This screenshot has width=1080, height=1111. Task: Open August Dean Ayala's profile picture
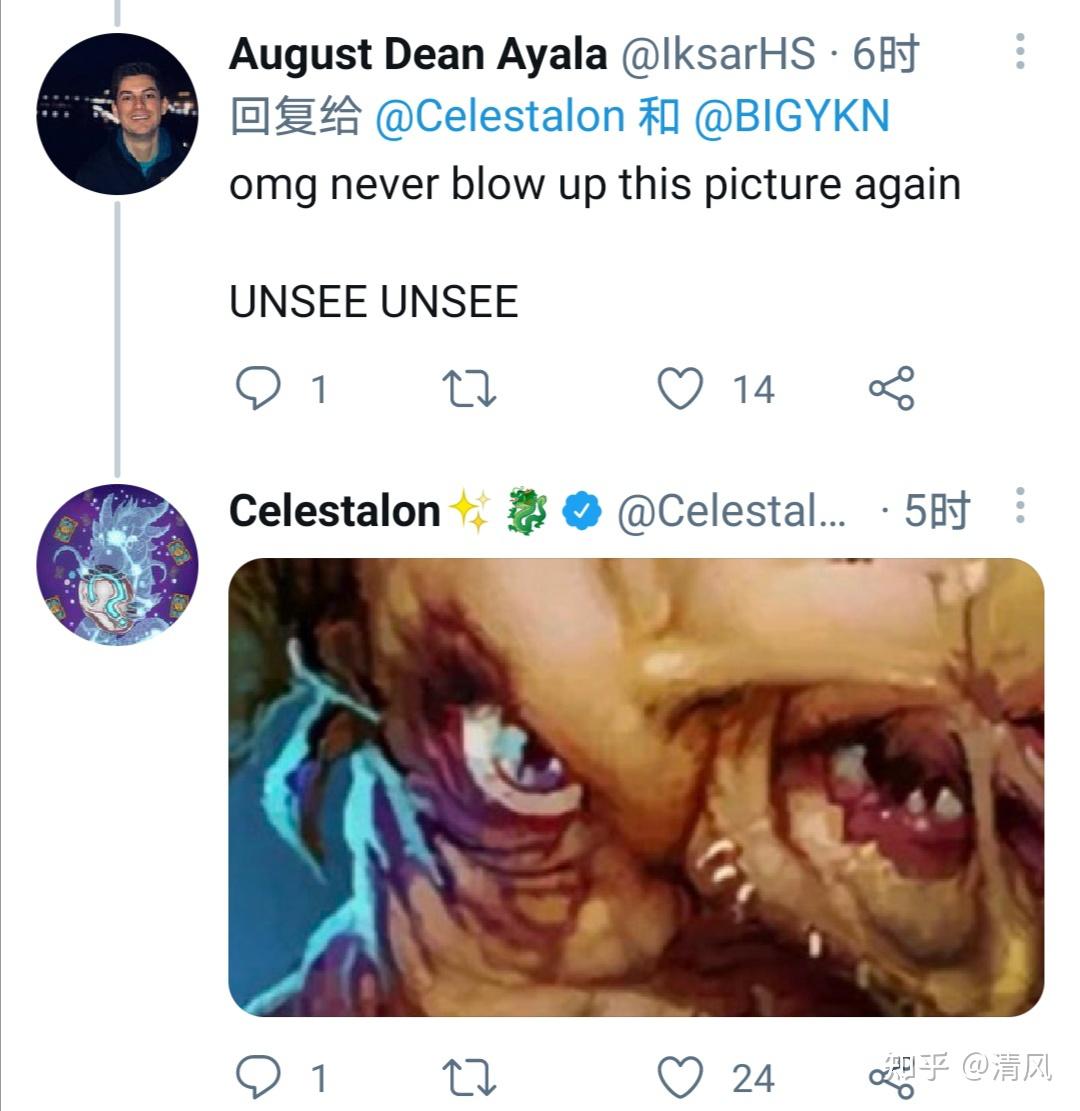(117, 113)
